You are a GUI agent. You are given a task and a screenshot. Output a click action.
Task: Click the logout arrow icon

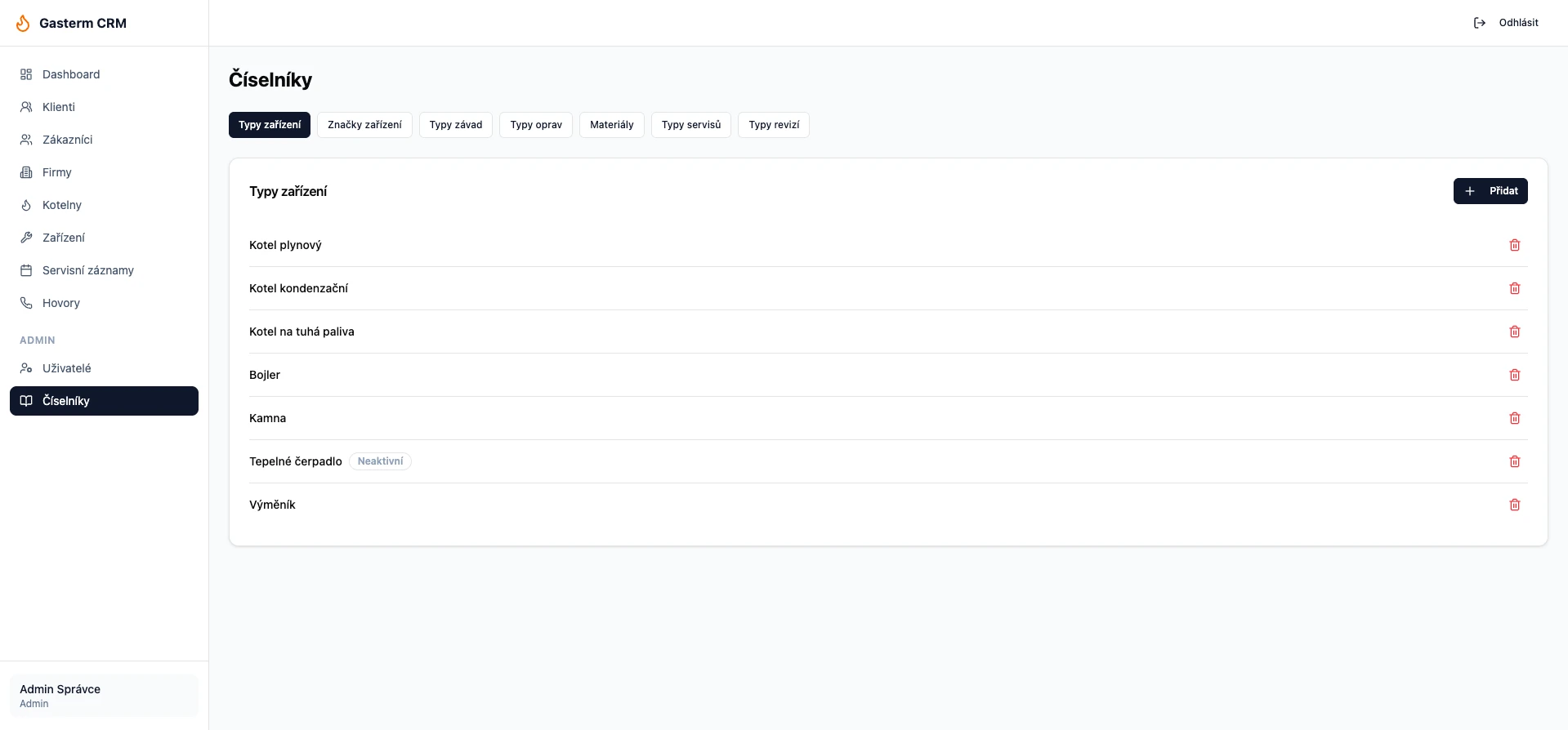[1480, 23]
